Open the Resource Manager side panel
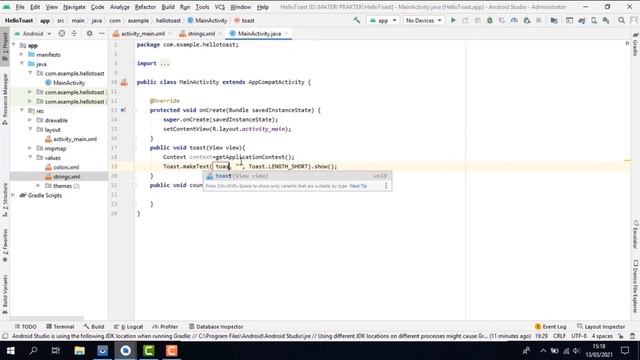This screenshot has width=640, height=360. click(5, 99)
